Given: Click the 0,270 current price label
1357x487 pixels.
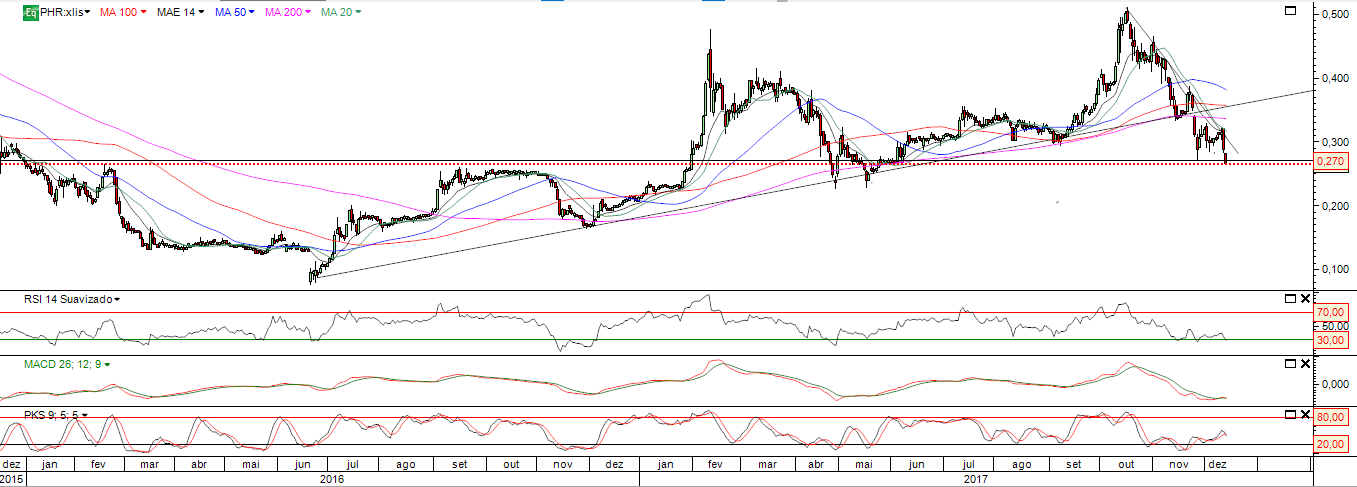Looking at the screenshot, I should point(1328,162).
